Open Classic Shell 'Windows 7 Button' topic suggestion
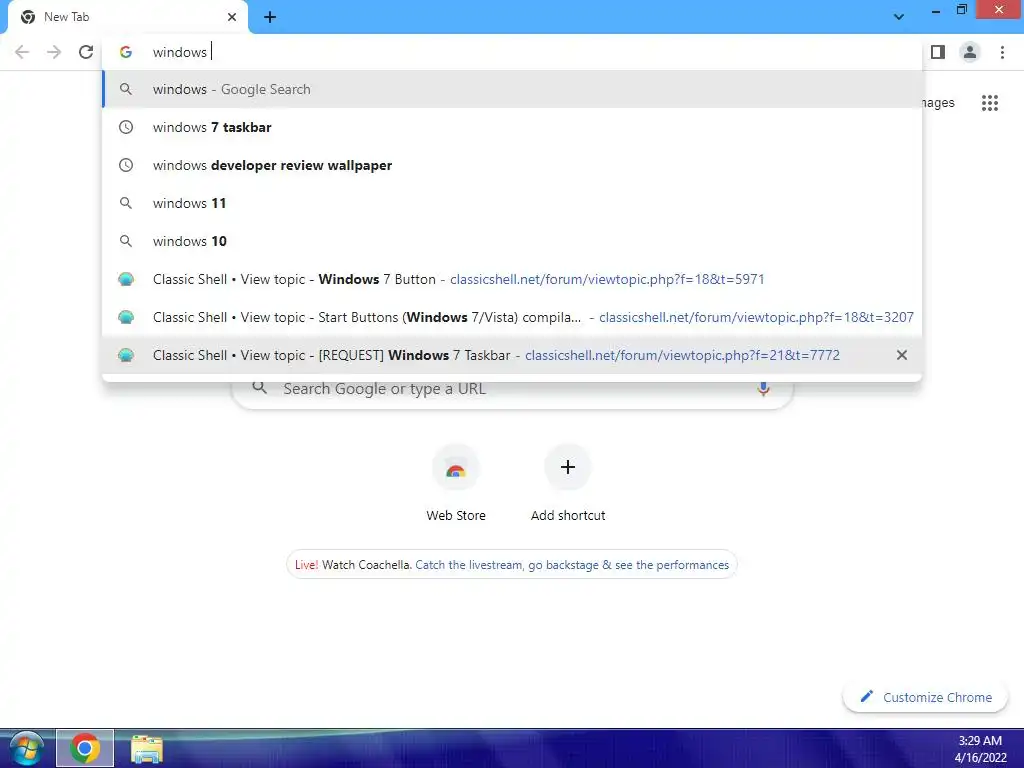The image size is (1024, 768). pos(513,279)
